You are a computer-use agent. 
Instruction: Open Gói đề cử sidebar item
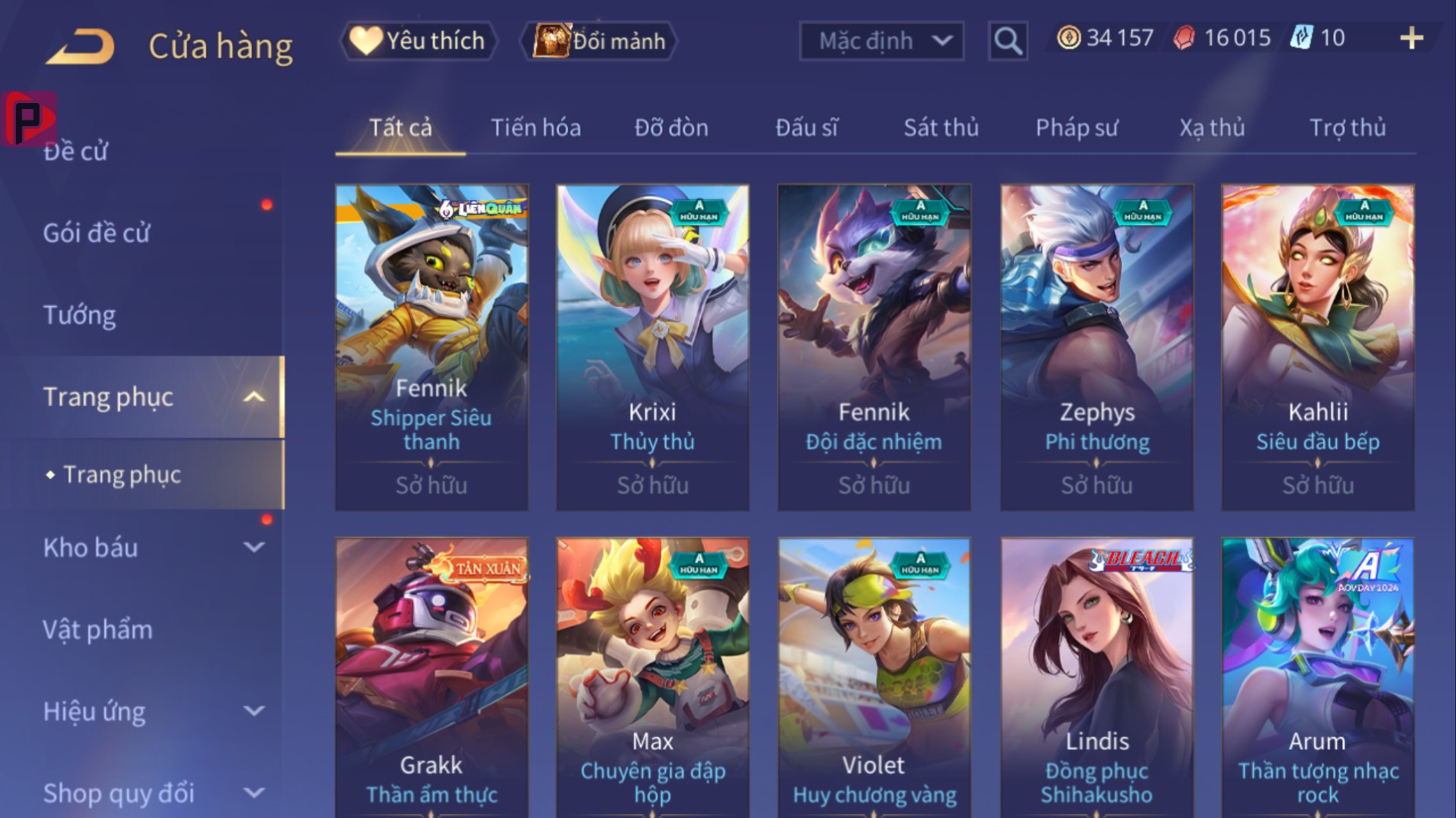coord(96,233)
